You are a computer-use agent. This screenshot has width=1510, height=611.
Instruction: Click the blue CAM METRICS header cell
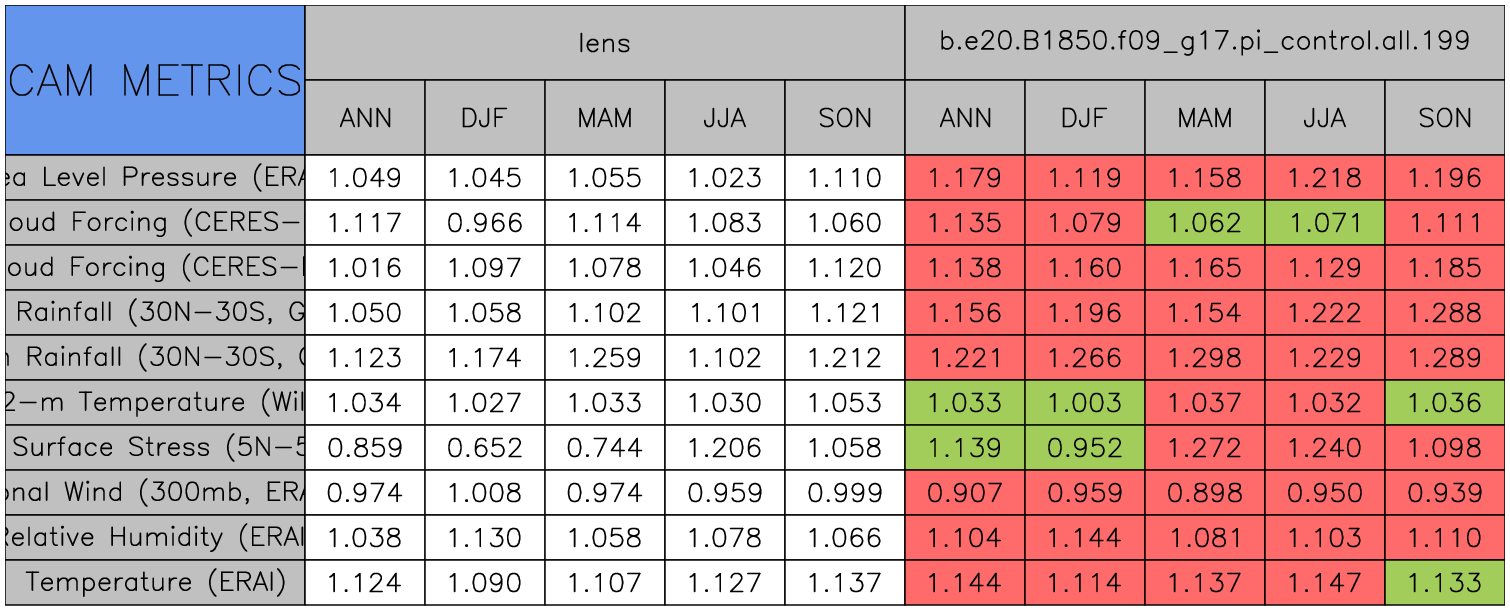click(155, 80)
